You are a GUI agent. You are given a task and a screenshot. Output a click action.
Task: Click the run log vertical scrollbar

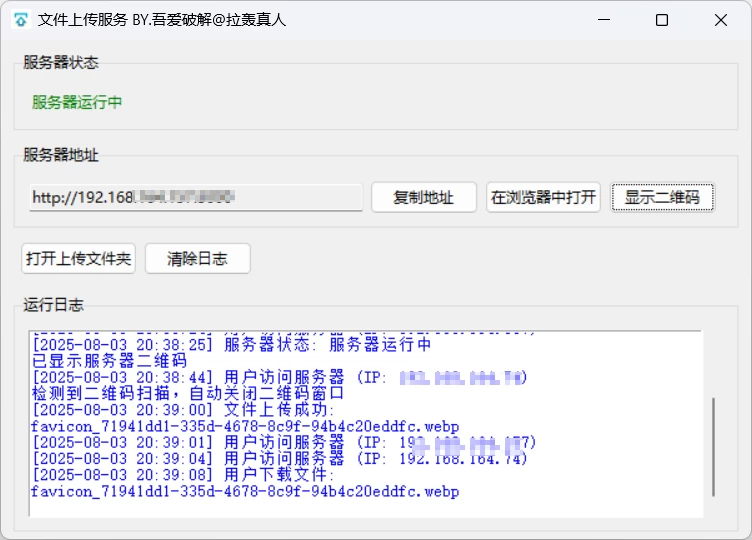[713, 447]
